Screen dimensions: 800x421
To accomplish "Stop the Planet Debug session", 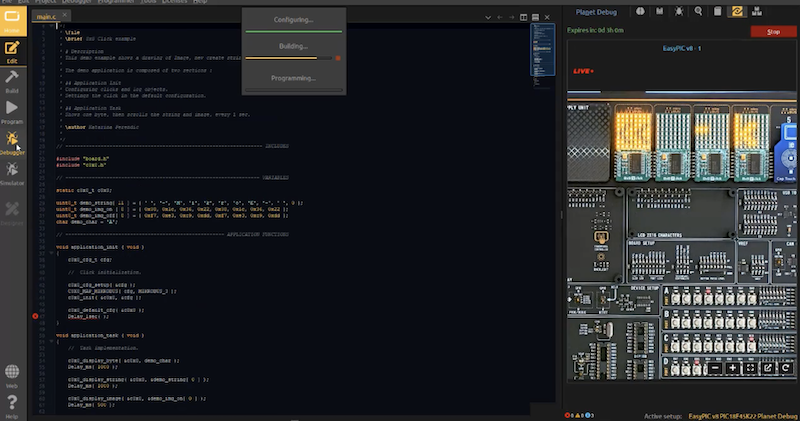I will 773,32.
